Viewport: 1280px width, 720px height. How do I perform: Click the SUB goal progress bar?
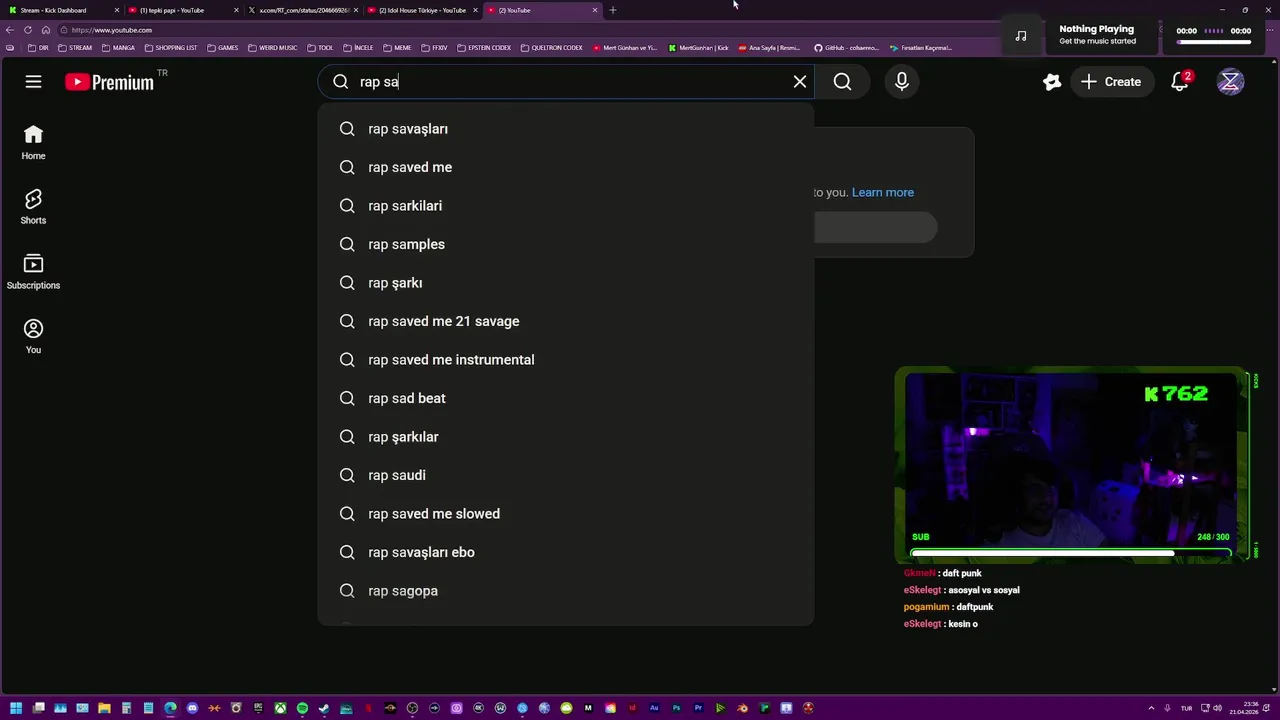1071,552
